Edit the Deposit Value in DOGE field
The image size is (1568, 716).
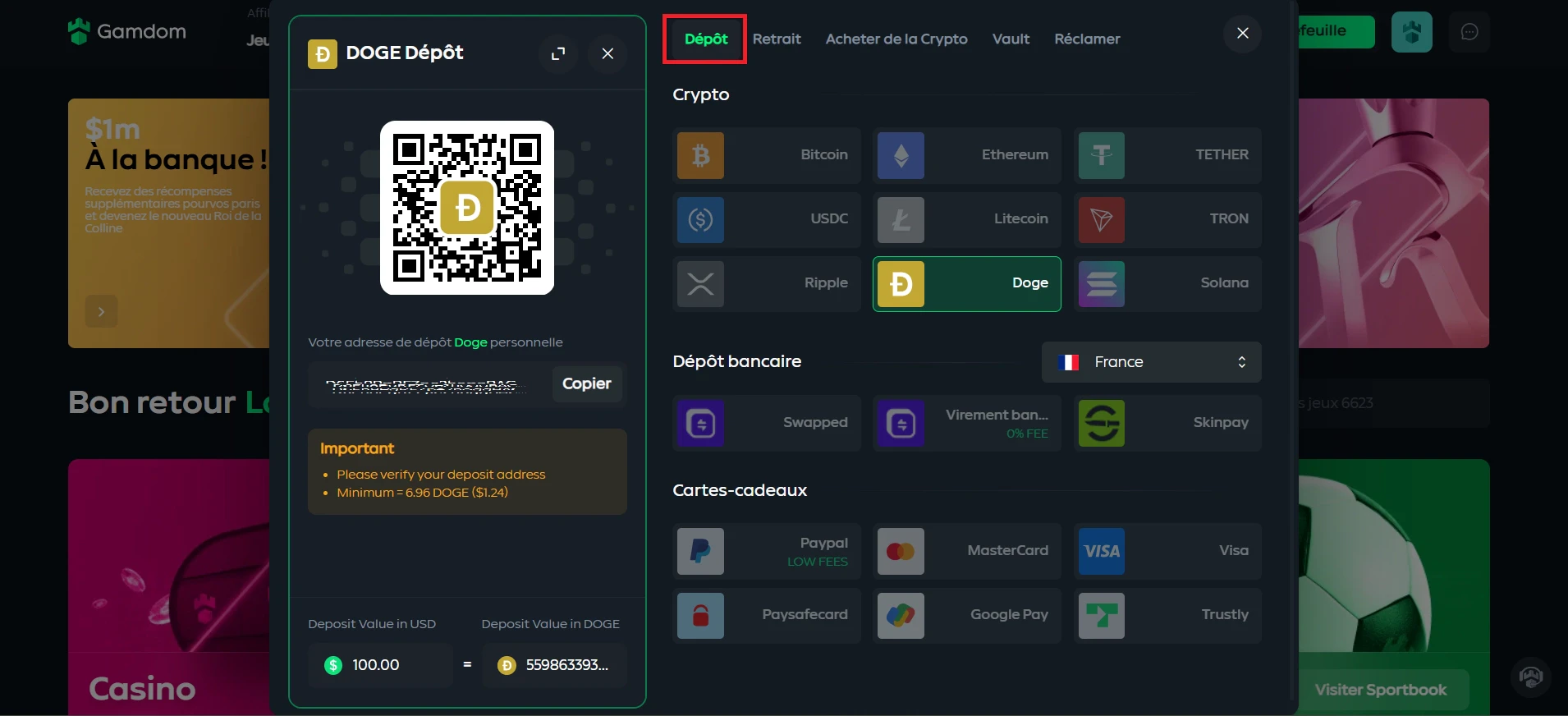pyautogui.click(x=554, y=665)
